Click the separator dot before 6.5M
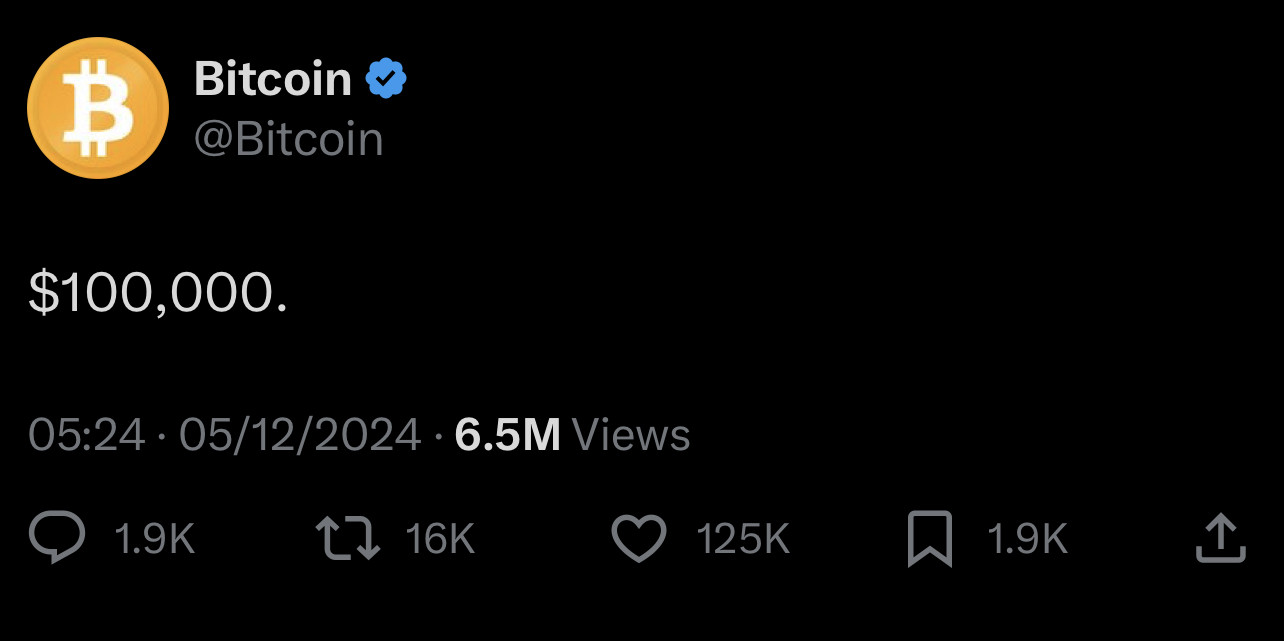Image resolution: width=1284 pixels, height=641 pixels. click(438, 436)
